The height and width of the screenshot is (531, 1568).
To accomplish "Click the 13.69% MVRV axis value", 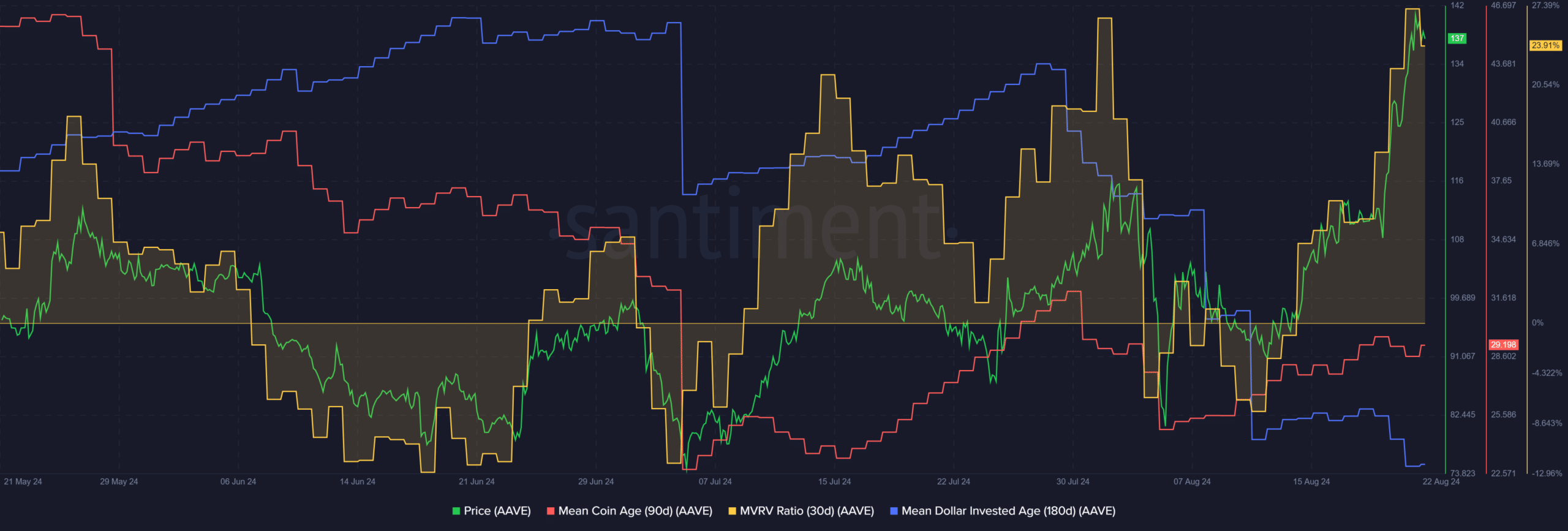I will [1545, 164].
